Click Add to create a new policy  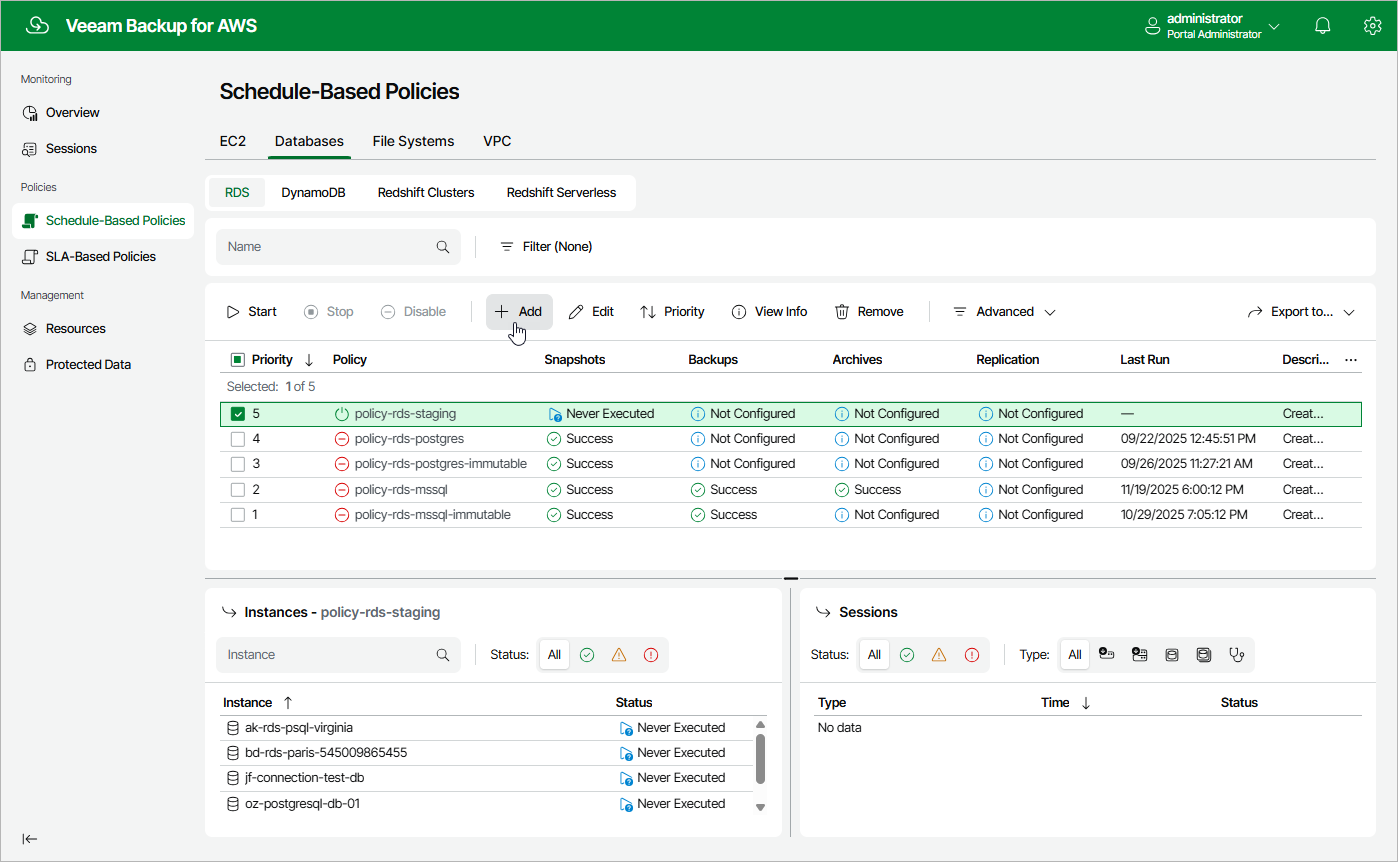(x=519, y=312)
